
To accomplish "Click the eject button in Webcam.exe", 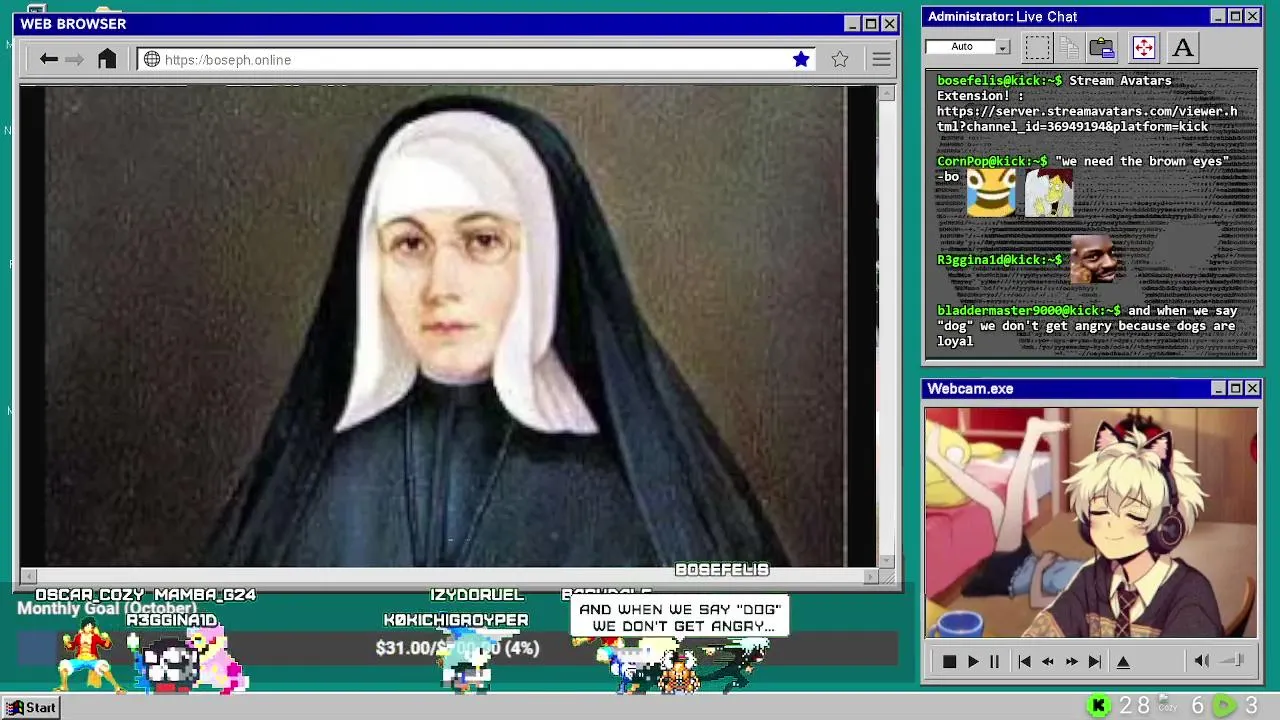I will click(x=1123, y=661).
